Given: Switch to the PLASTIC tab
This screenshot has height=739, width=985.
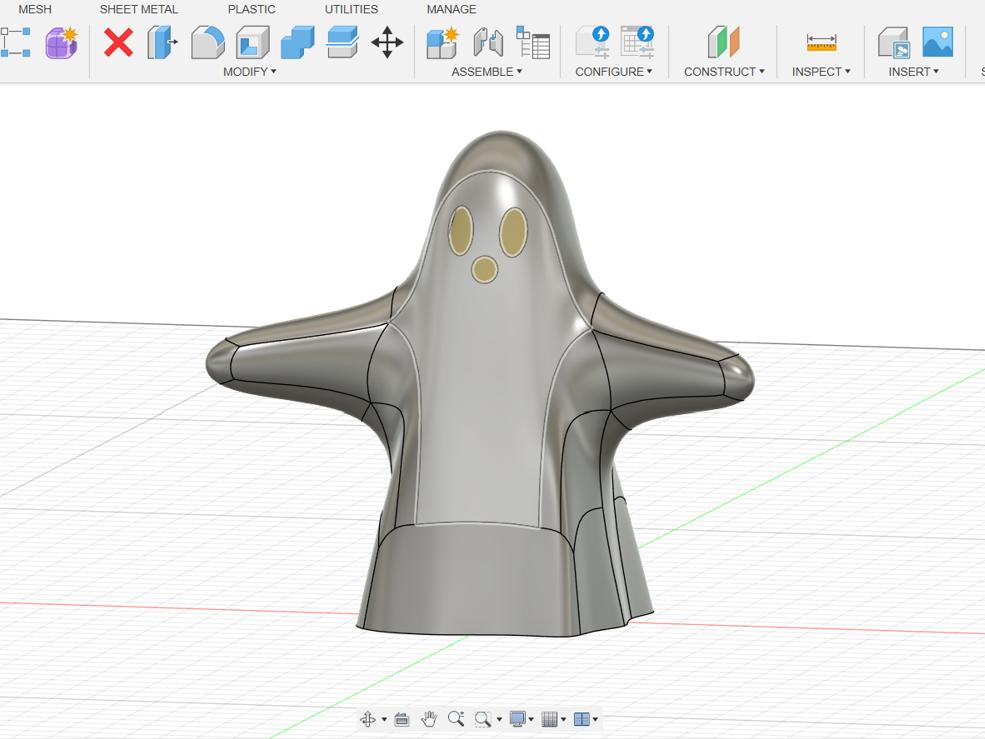Looking at the screenshot, I should (x=251, y=9).
